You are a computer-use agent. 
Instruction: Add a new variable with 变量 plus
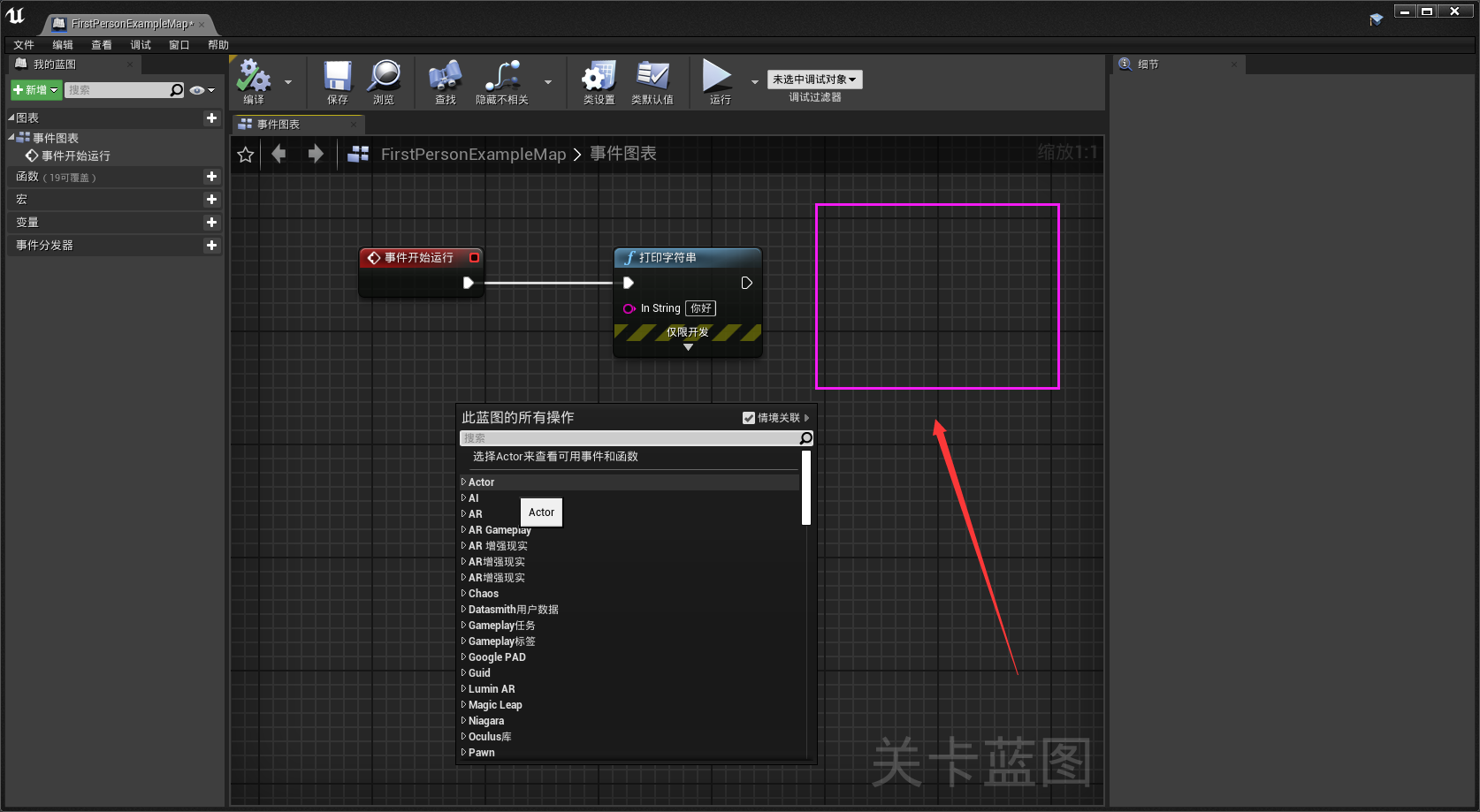(211, 223)
